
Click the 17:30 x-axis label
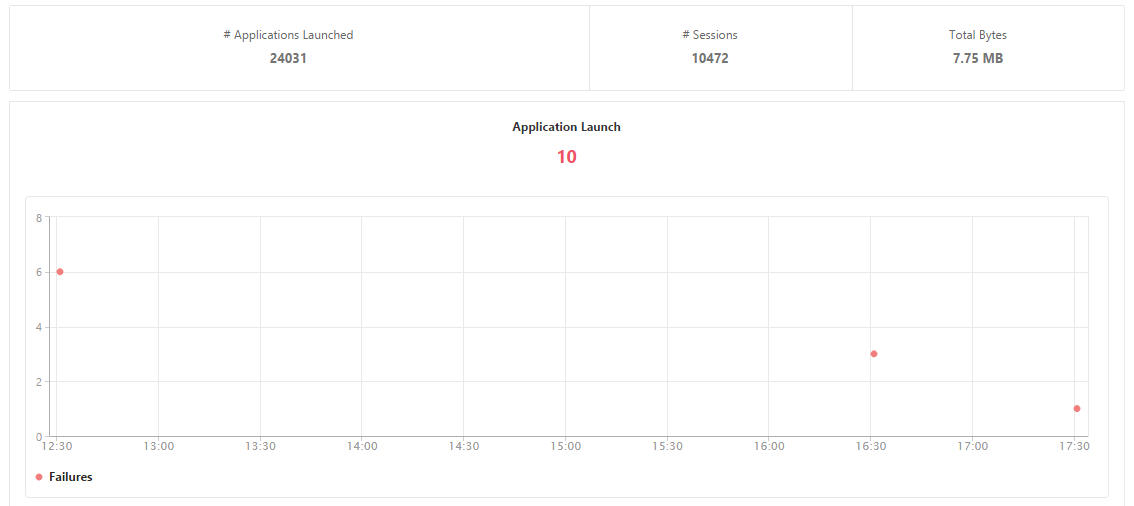click(1074, 447)
